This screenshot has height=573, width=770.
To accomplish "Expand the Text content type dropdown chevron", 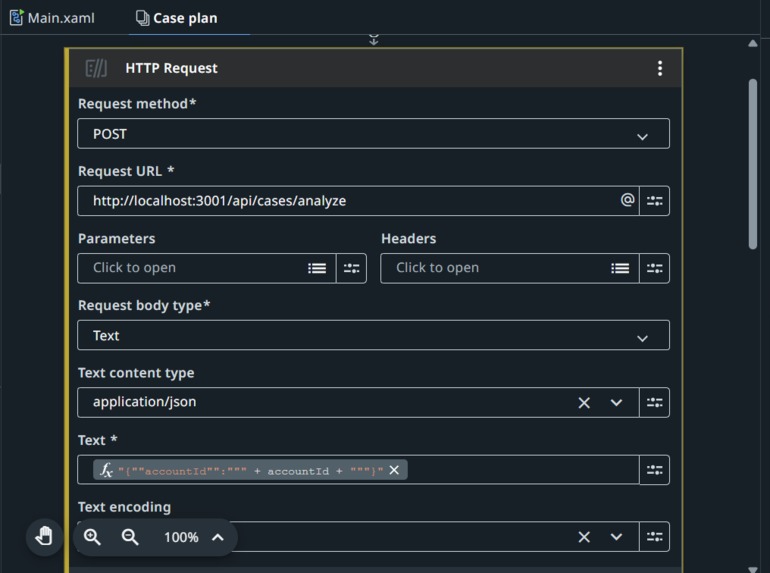I will tap(616, 403).
